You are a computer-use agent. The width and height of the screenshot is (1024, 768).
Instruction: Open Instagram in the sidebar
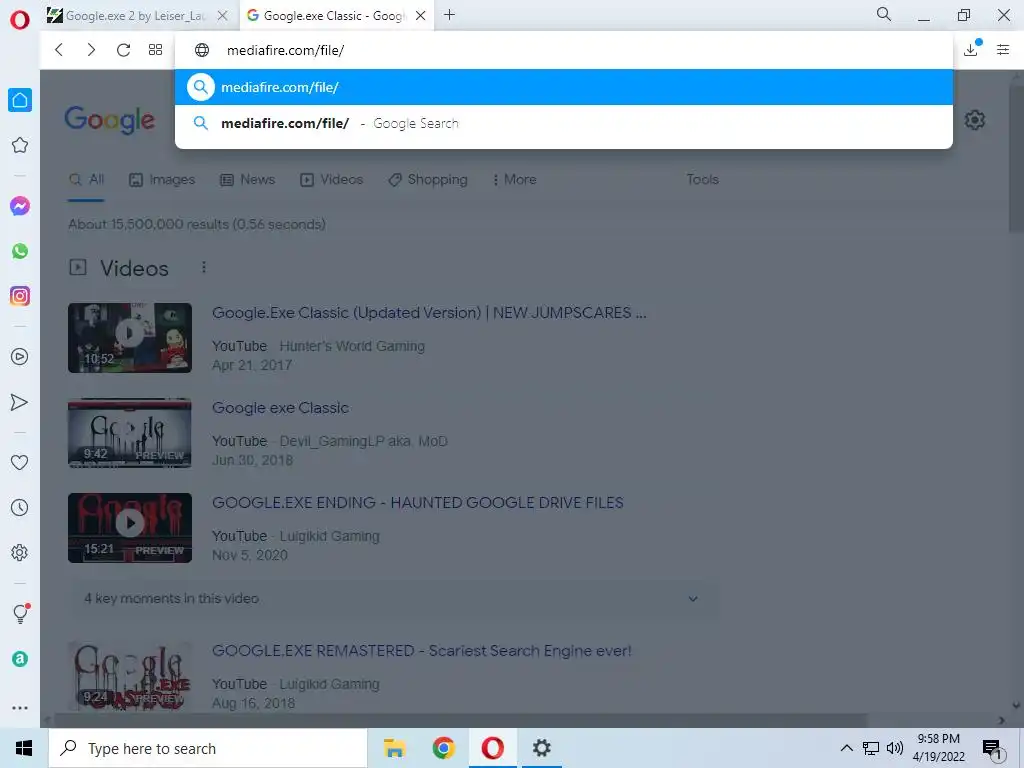20,296
